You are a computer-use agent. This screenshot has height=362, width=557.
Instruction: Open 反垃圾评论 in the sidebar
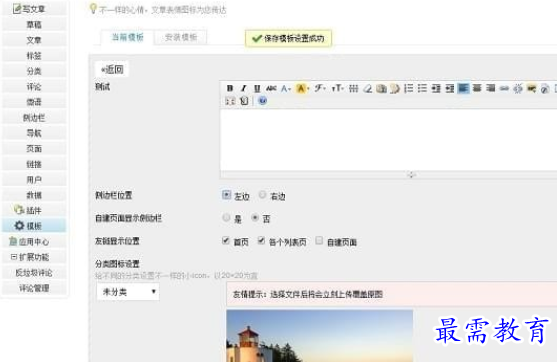tap(34, 272)
